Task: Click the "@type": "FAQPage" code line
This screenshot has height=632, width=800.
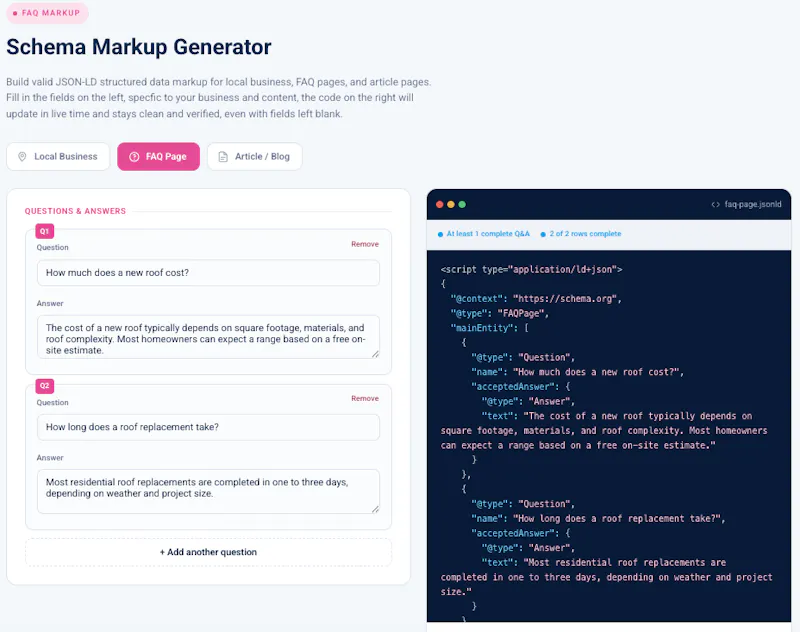Action: click(499, 313)
